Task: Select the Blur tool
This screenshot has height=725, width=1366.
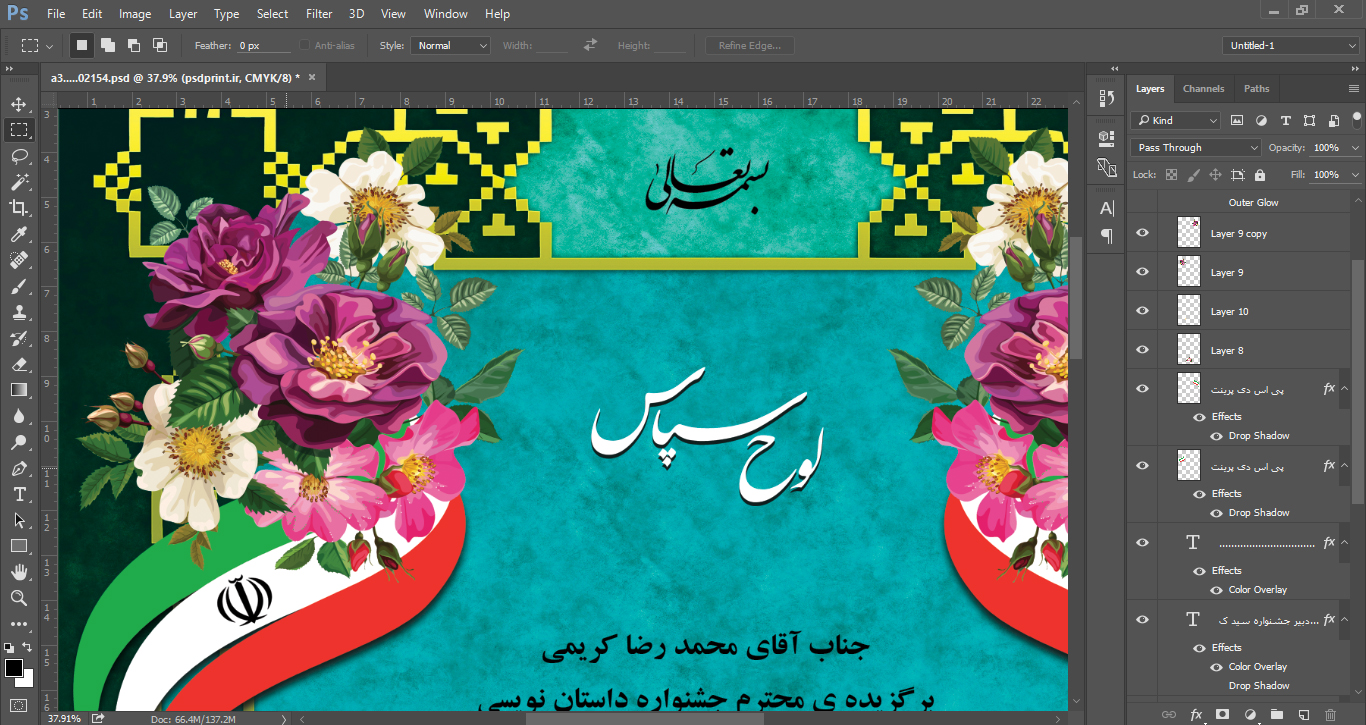Action: (x=18, y=416)
